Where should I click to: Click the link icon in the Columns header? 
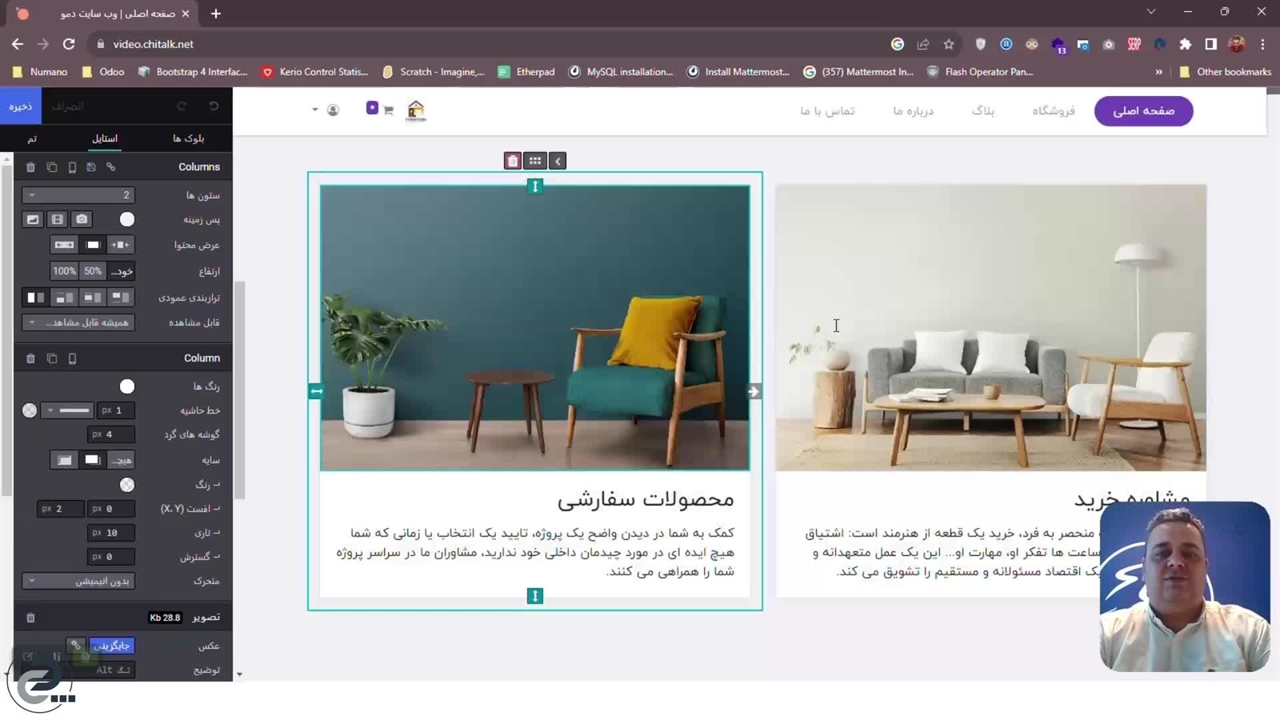coord(111,167)
